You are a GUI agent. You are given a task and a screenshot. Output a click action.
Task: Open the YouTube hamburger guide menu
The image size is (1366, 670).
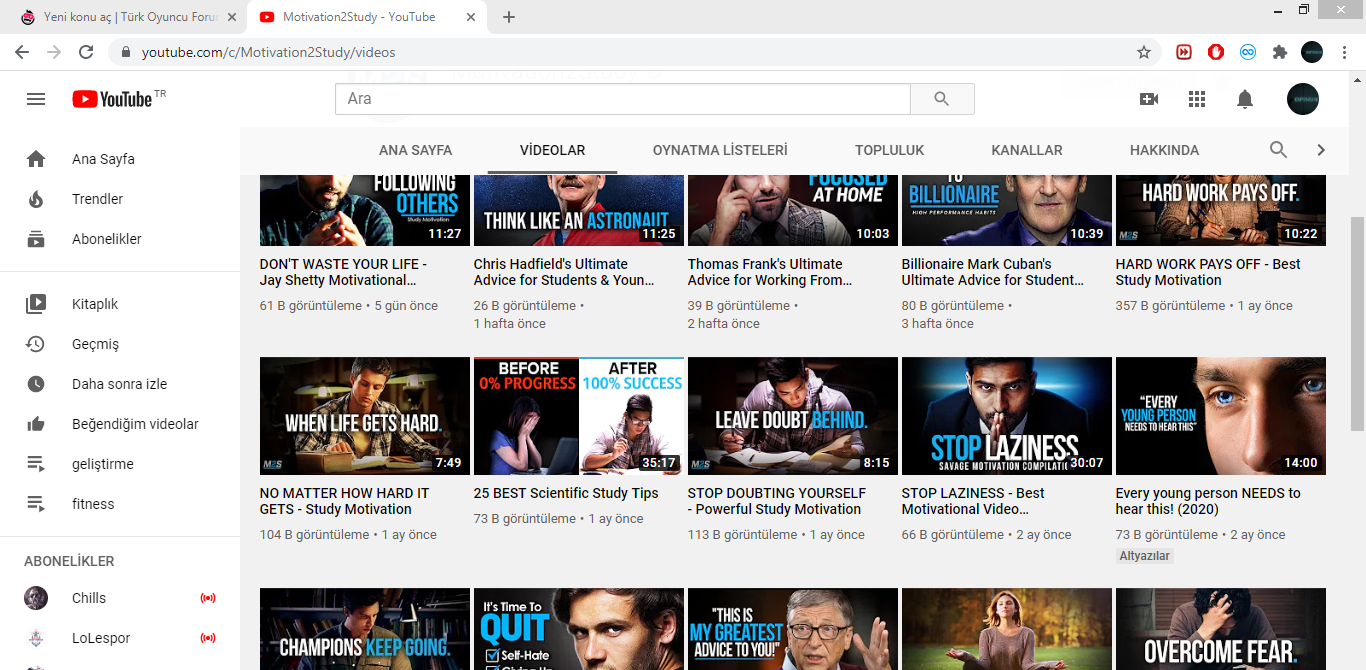pos(36,99)
